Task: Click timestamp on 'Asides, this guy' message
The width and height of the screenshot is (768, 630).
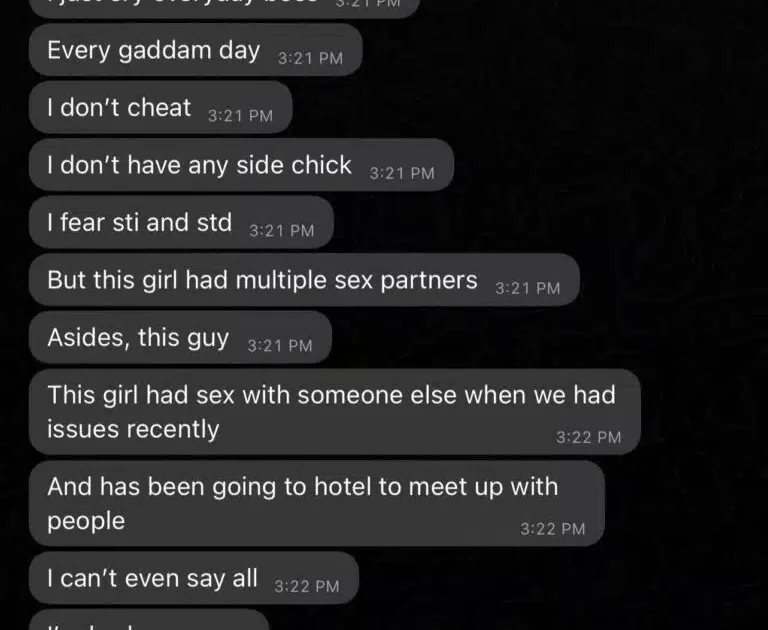Action: click(x=280, y=346)
